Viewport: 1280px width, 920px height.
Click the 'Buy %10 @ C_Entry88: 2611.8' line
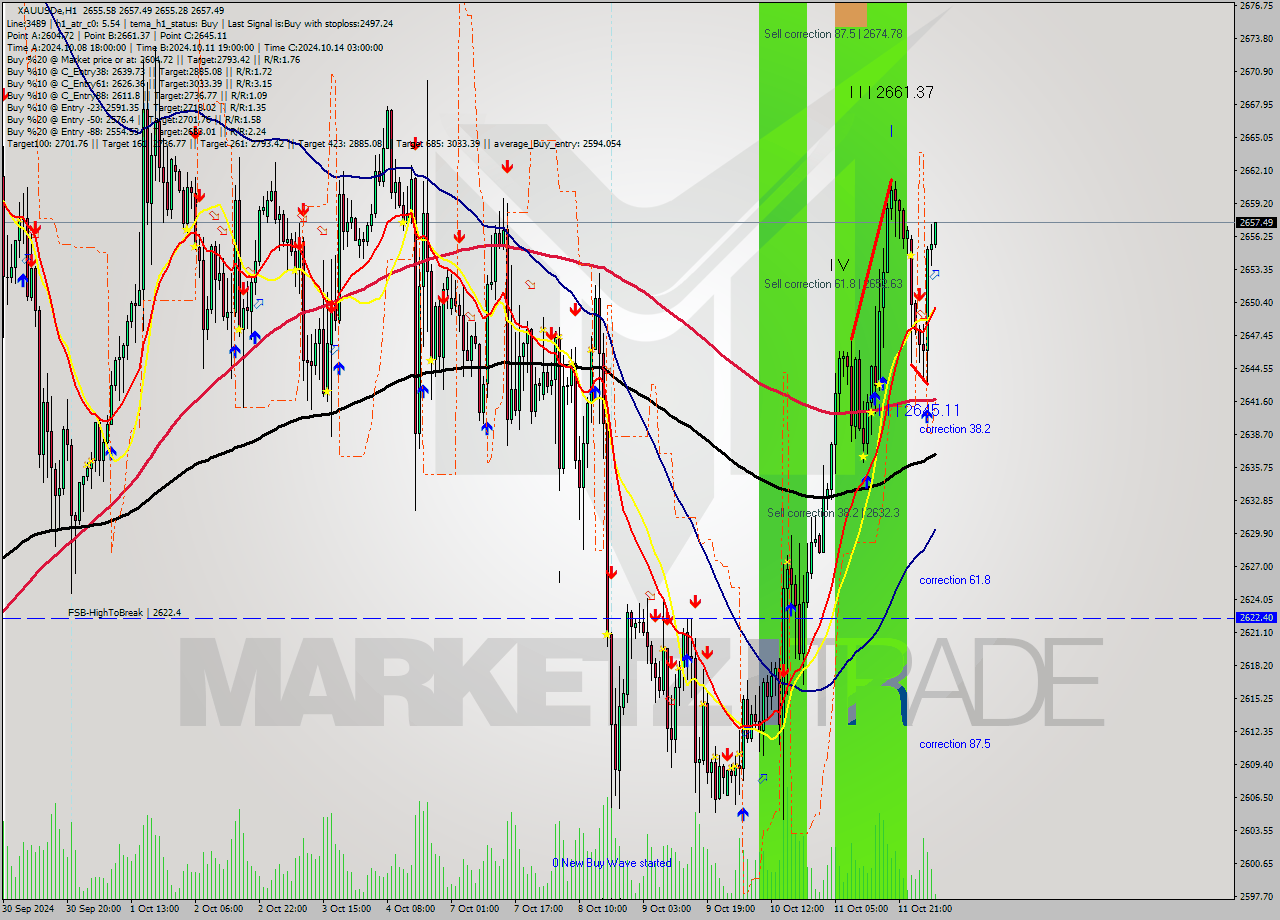pyautogui.click(x=137, y=95)
